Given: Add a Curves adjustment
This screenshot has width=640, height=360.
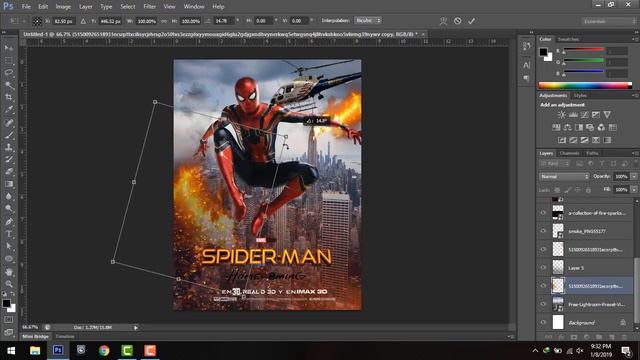Looking at the screenshot, I should point(584,115).
